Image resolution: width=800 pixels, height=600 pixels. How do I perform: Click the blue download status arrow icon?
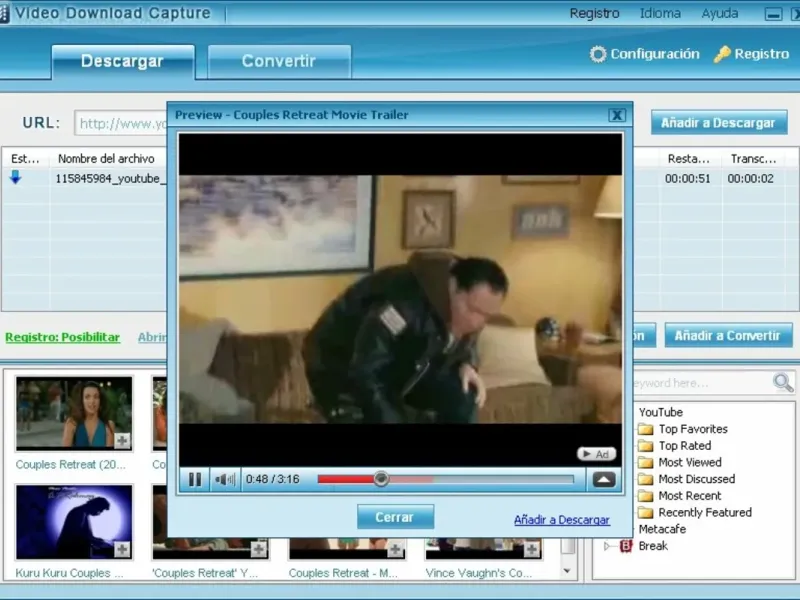coord(16,178)
